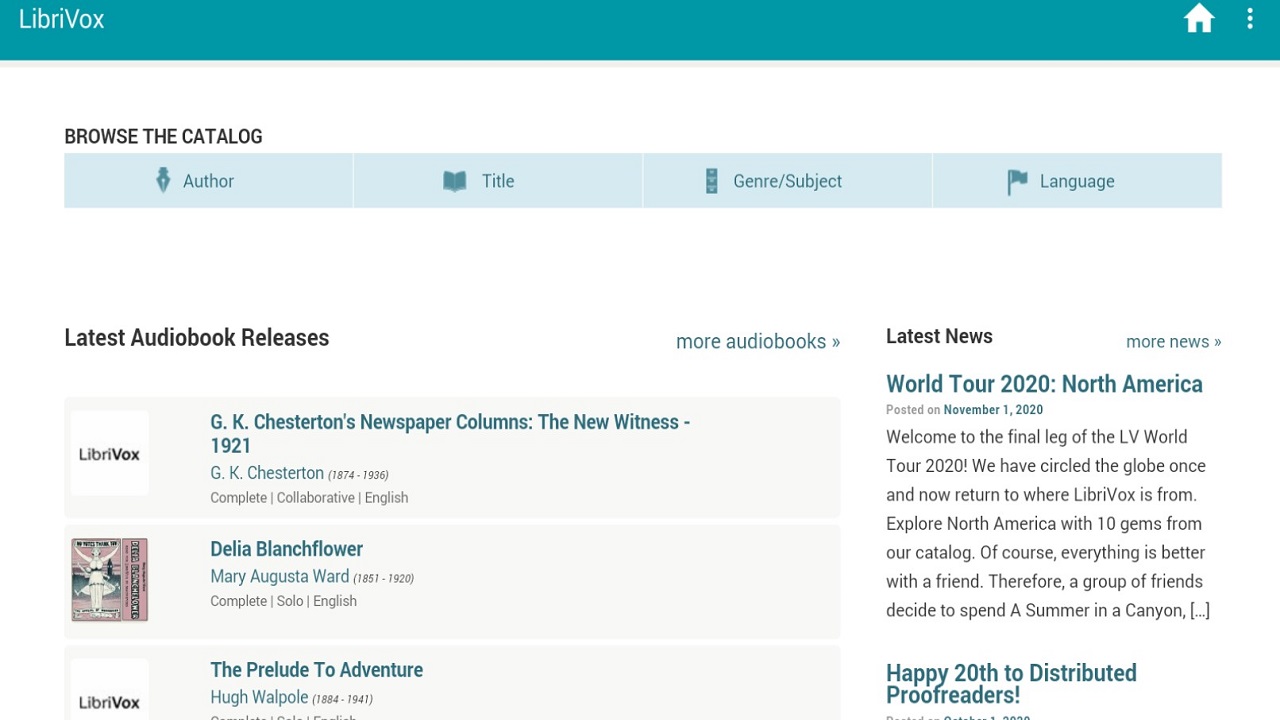
Task: View author Mary Augusta Ward
Action: coord(279,577)
